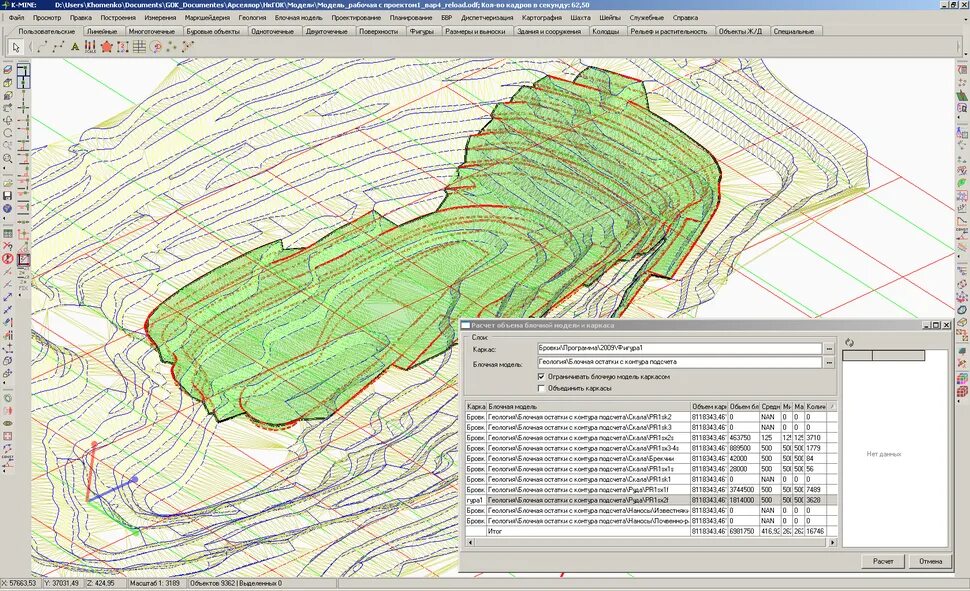Click the top viewport split-mode icon
This screenshot has height=591, width=970.
(x=23, y=69)
